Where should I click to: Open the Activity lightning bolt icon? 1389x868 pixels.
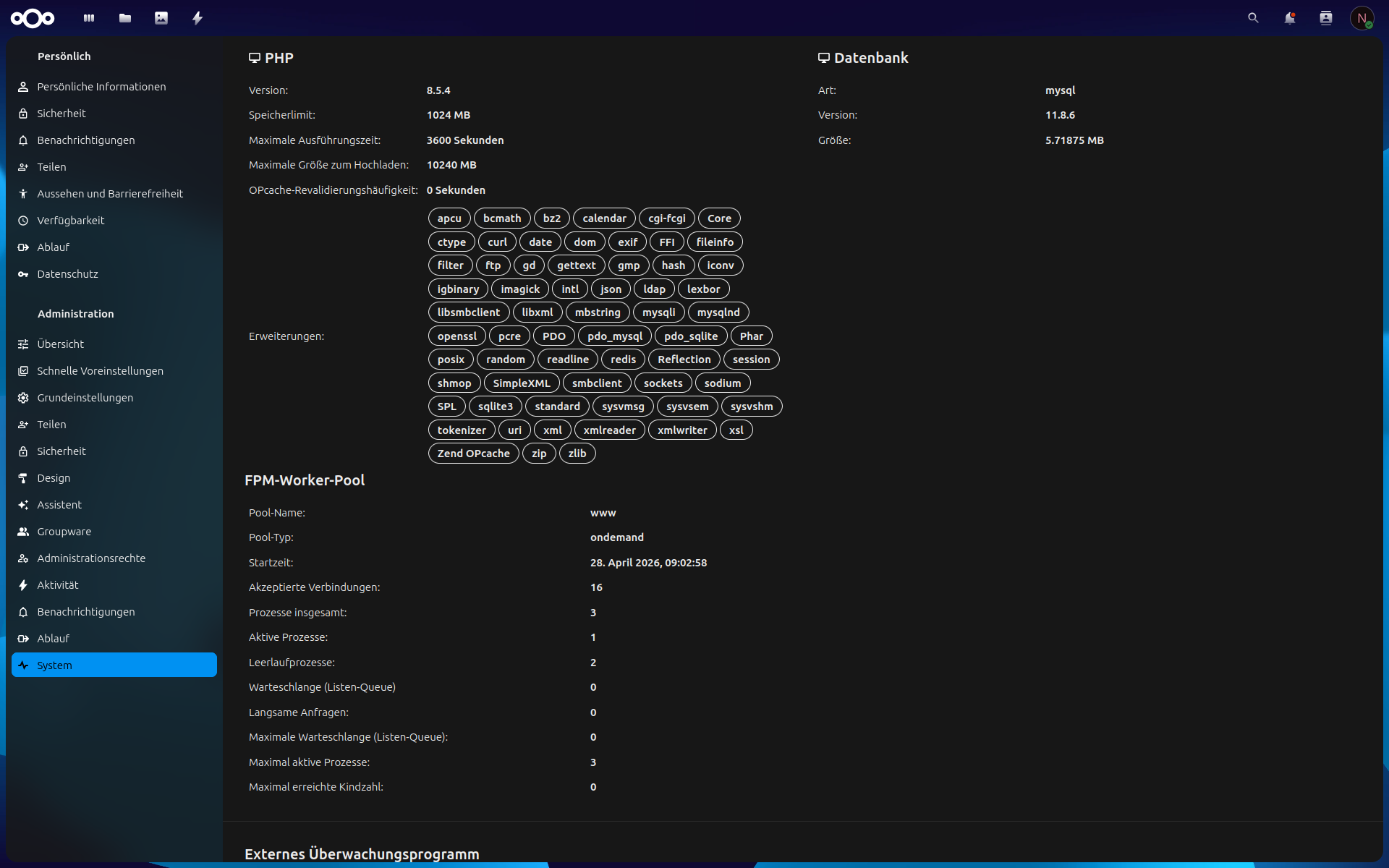click(197, 18)
